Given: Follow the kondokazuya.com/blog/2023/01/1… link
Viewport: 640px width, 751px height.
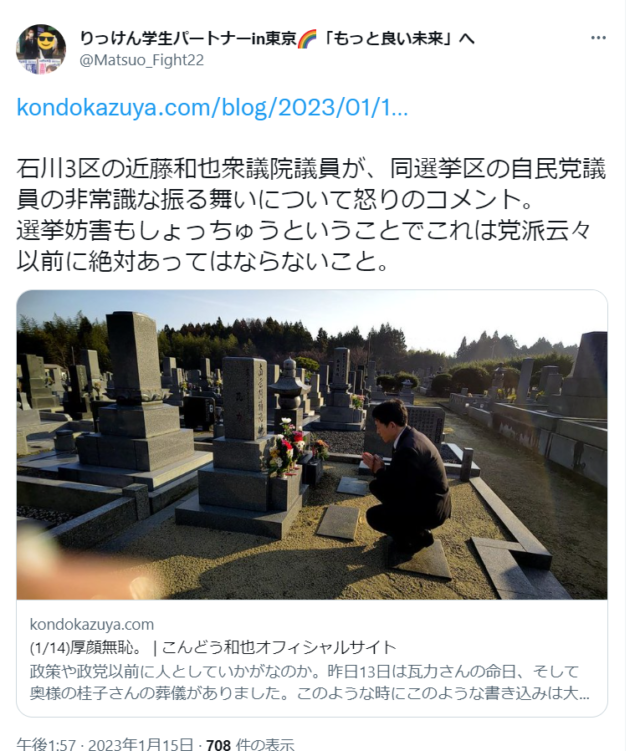Looking at the screenshot, I should coord(212,108).
